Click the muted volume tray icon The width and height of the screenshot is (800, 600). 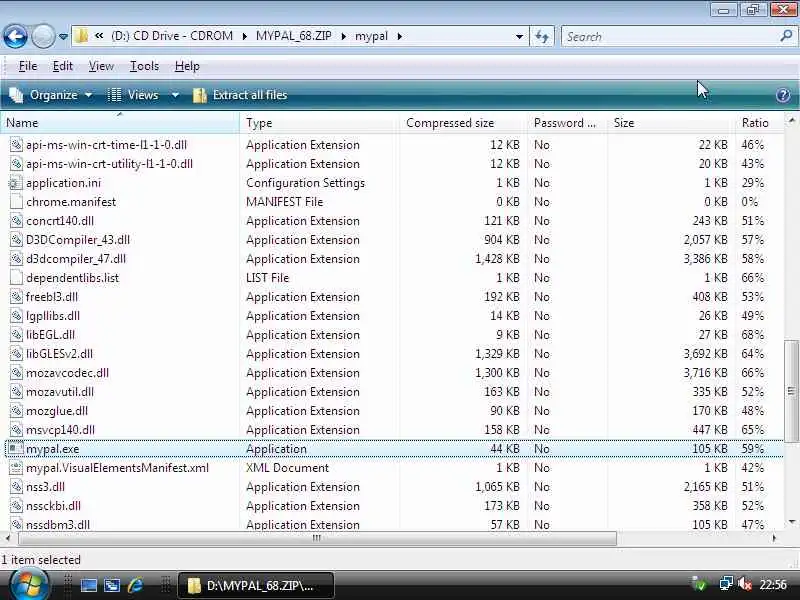coord(744,584)
